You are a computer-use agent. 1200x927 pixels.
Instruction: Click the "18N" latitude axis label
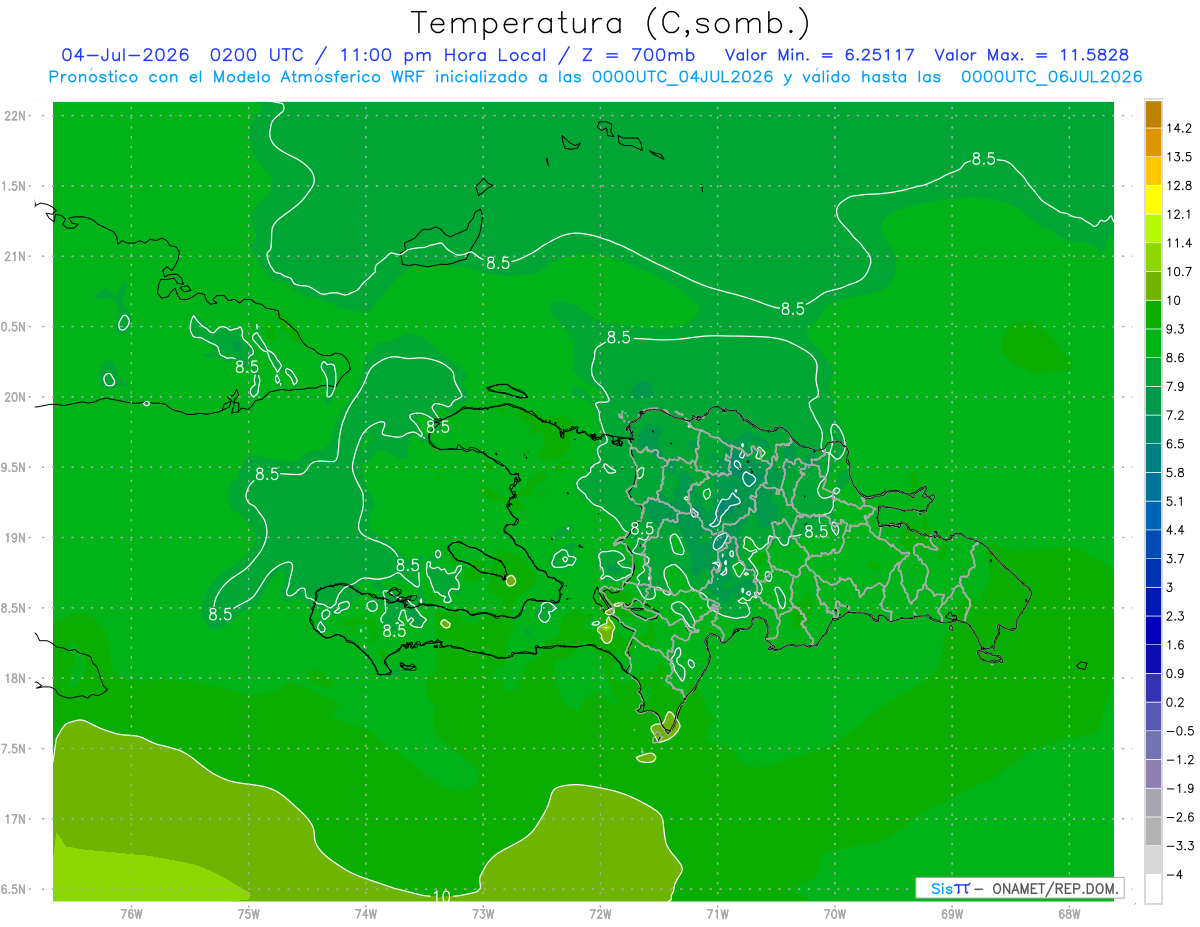click(15, 679)
